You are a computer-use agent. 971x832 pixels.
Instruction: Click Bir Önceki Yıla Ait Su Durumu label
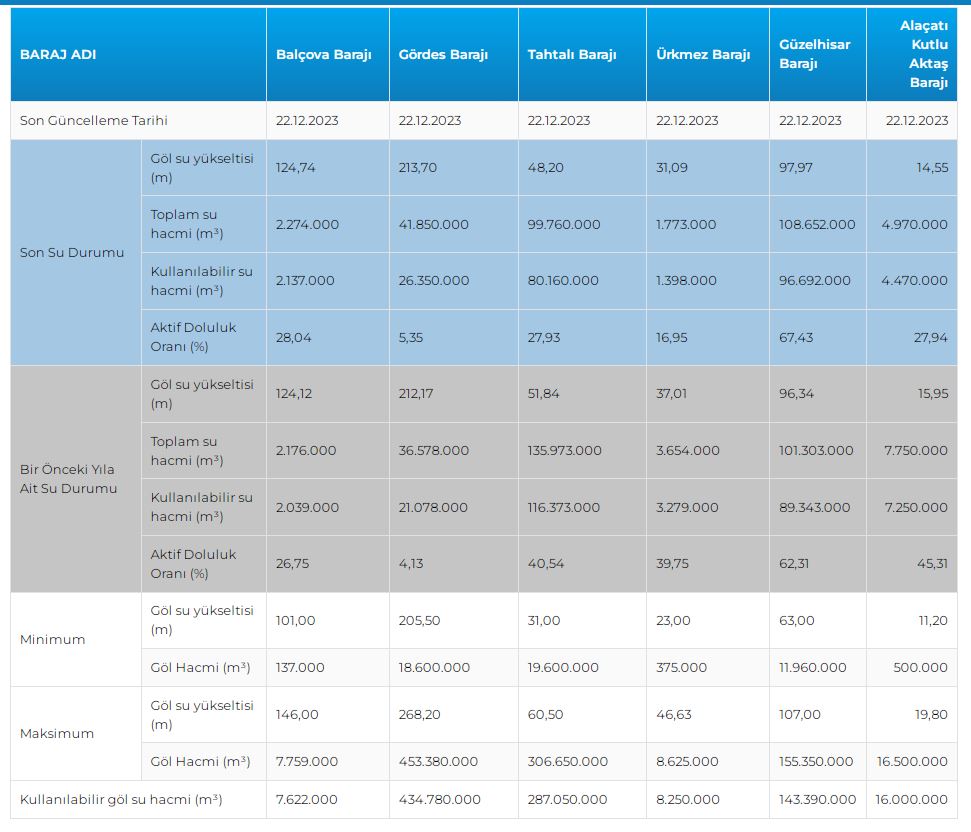point(68,479)
